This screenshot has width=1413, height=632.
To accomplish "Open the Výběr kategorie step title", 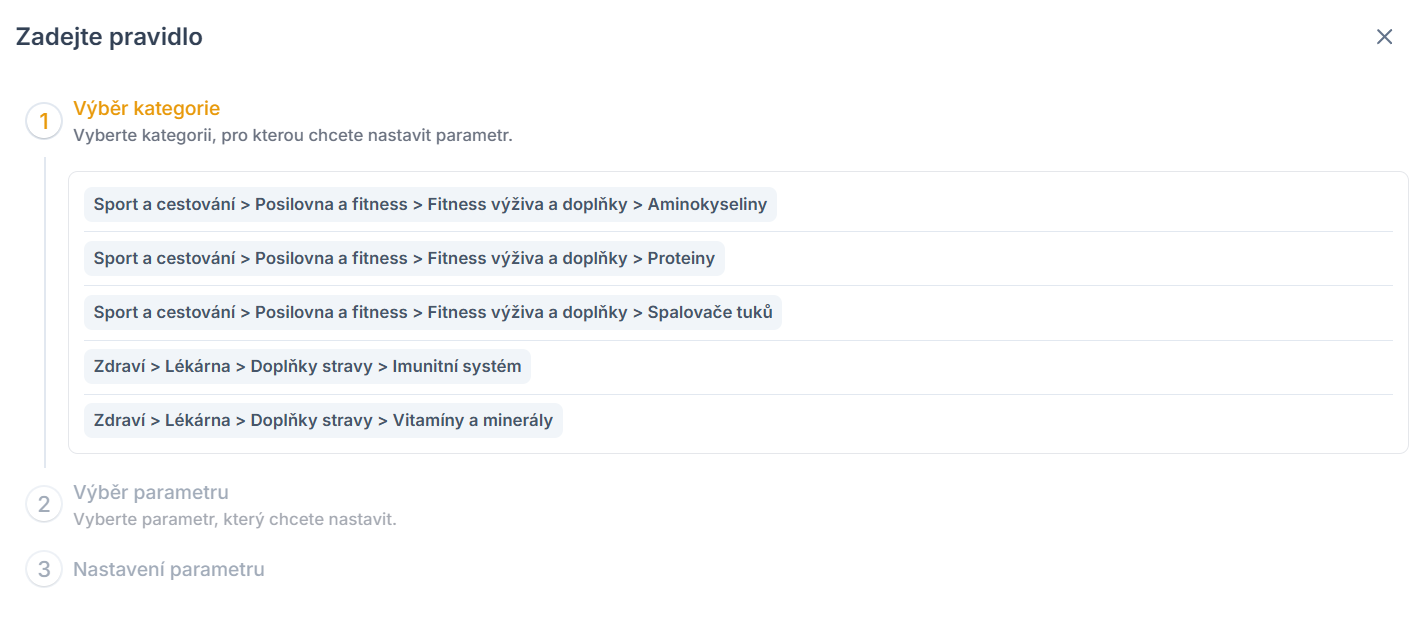I will point(146,108).
